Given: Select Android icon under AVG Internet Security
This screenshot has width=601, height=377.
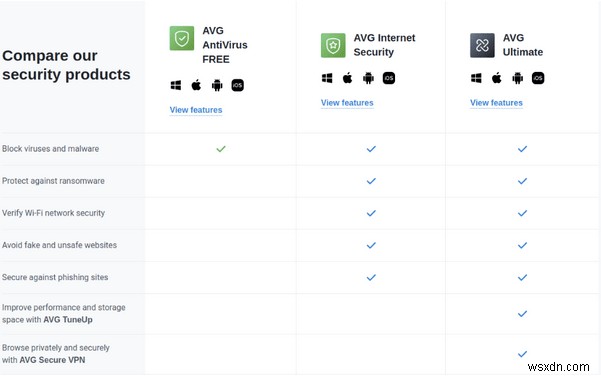Looking at the screenshot, I should [x=368, y=78].
